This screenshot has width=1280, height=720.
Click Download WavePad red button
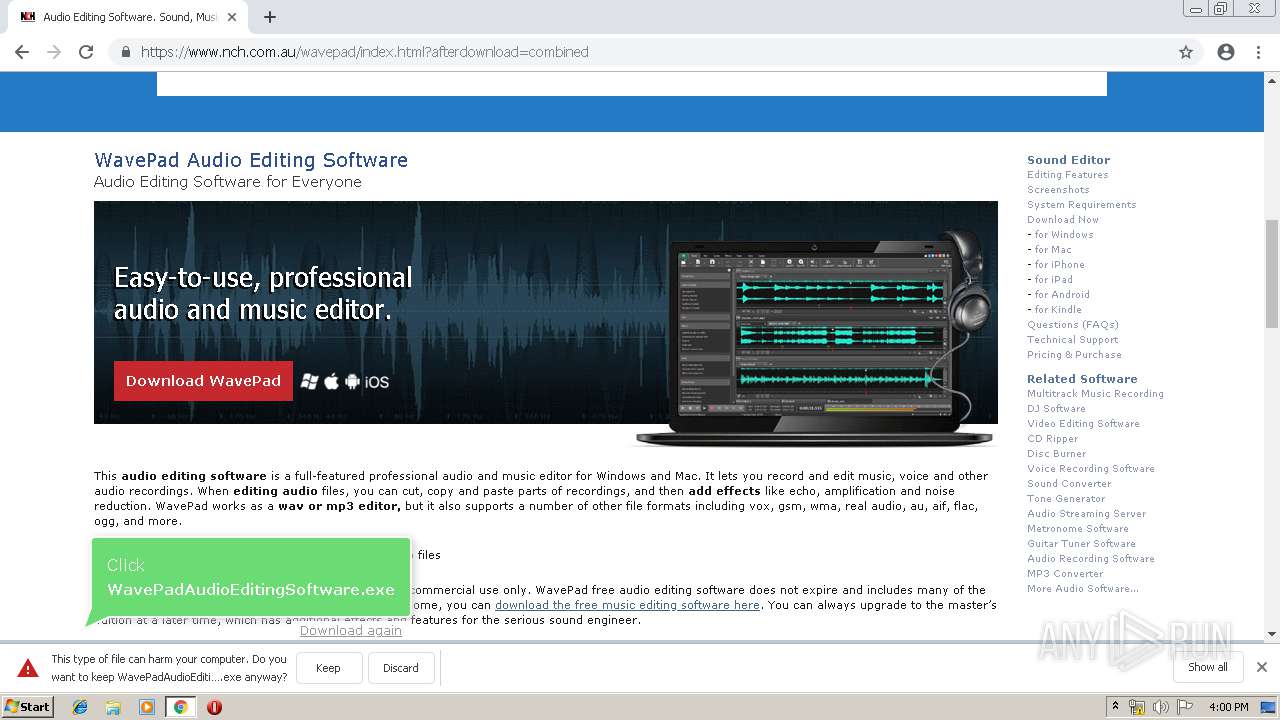point(203,381)
